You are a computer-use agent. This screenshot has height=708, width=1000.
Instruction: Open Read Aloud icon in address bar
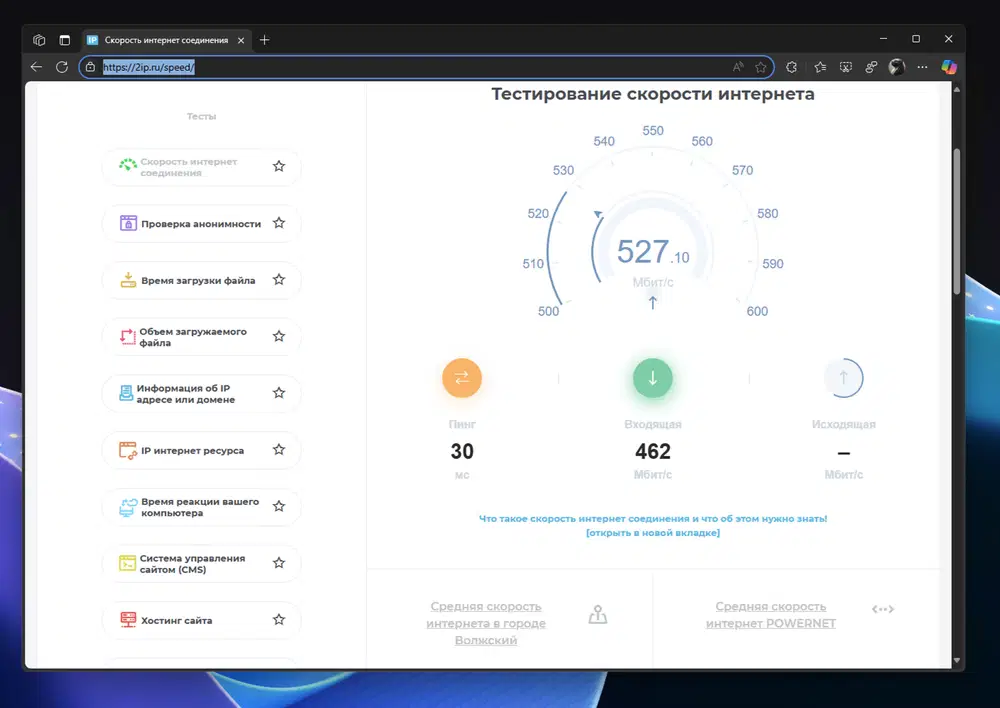[x=738, y=67]
